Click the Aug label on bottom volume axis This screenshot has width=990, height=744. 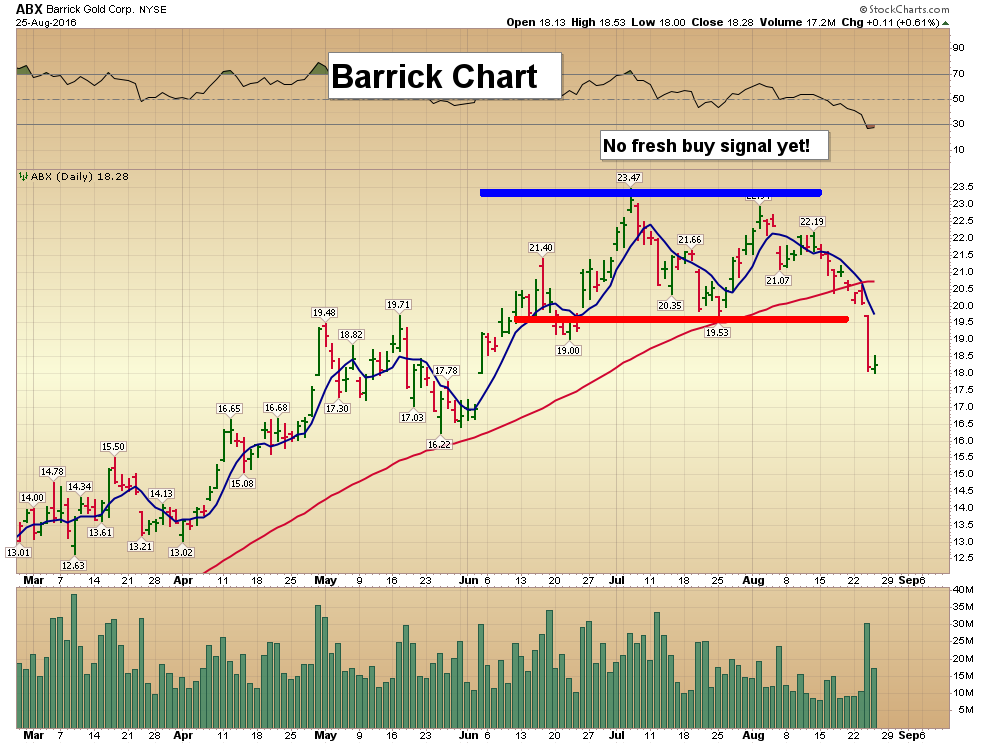click(x=753, y=735)
